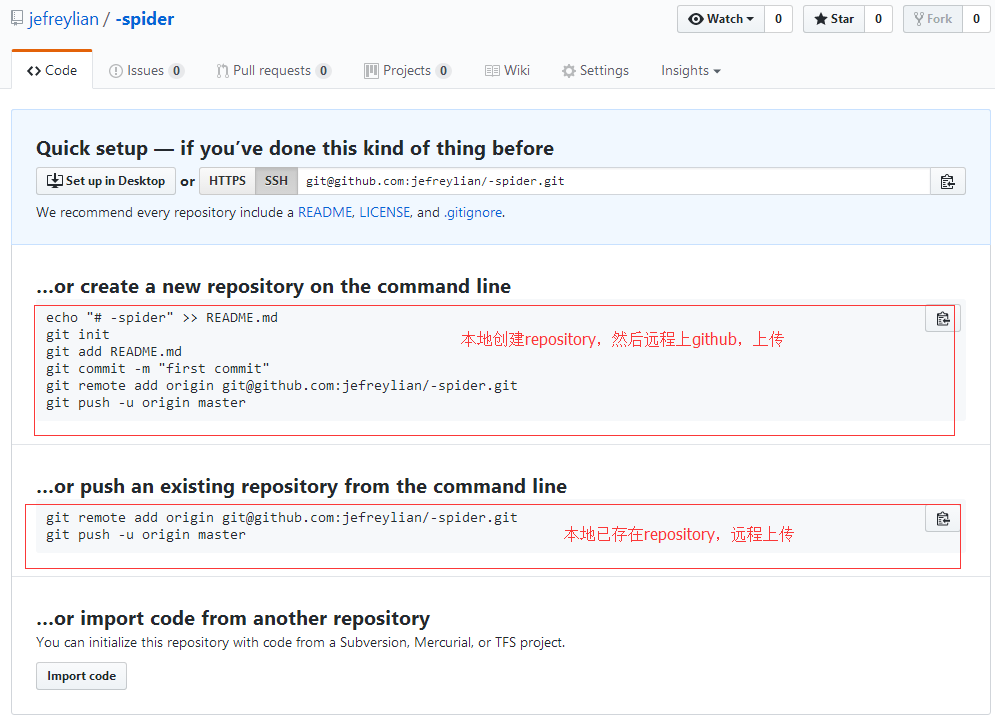Open the Wiki tab
This screenshot has width=995, height=728.
click(x=507, y=70)
